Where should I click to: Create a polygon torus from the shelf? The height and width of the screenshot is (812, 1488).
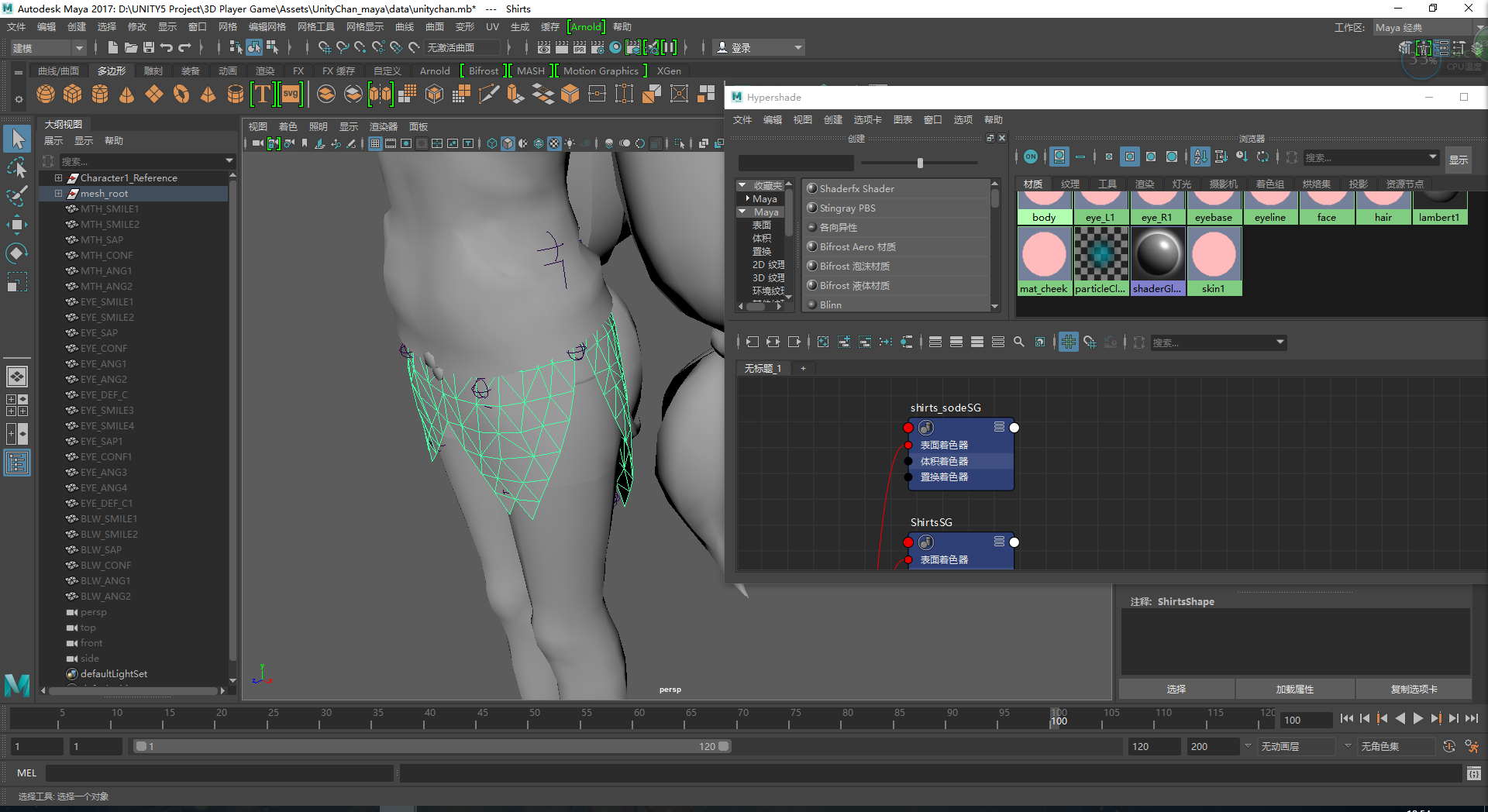[x=181, y=95]
